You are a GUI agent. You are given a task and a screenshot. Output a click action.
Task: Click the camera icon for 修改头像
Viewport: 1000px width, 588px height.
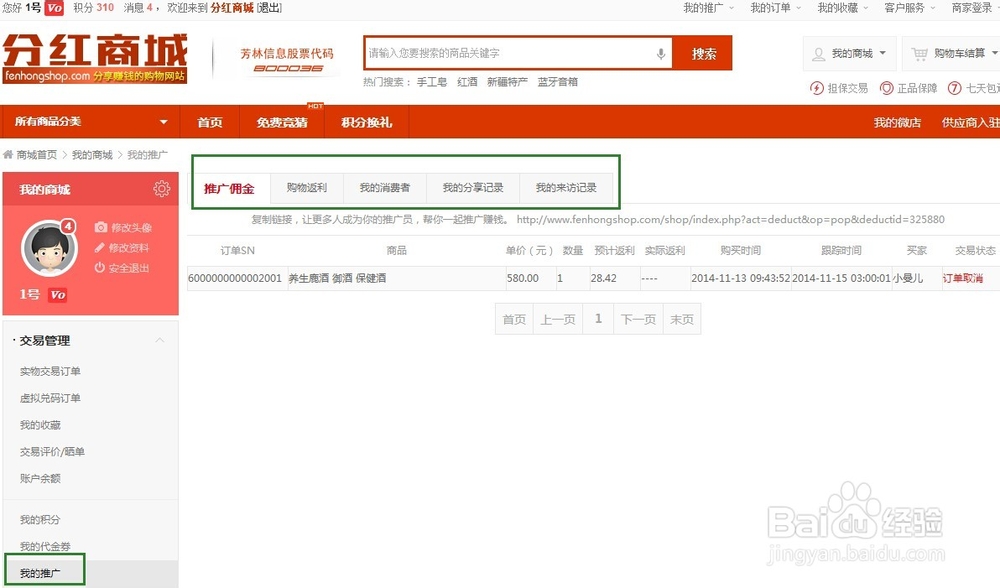(101, 227)
